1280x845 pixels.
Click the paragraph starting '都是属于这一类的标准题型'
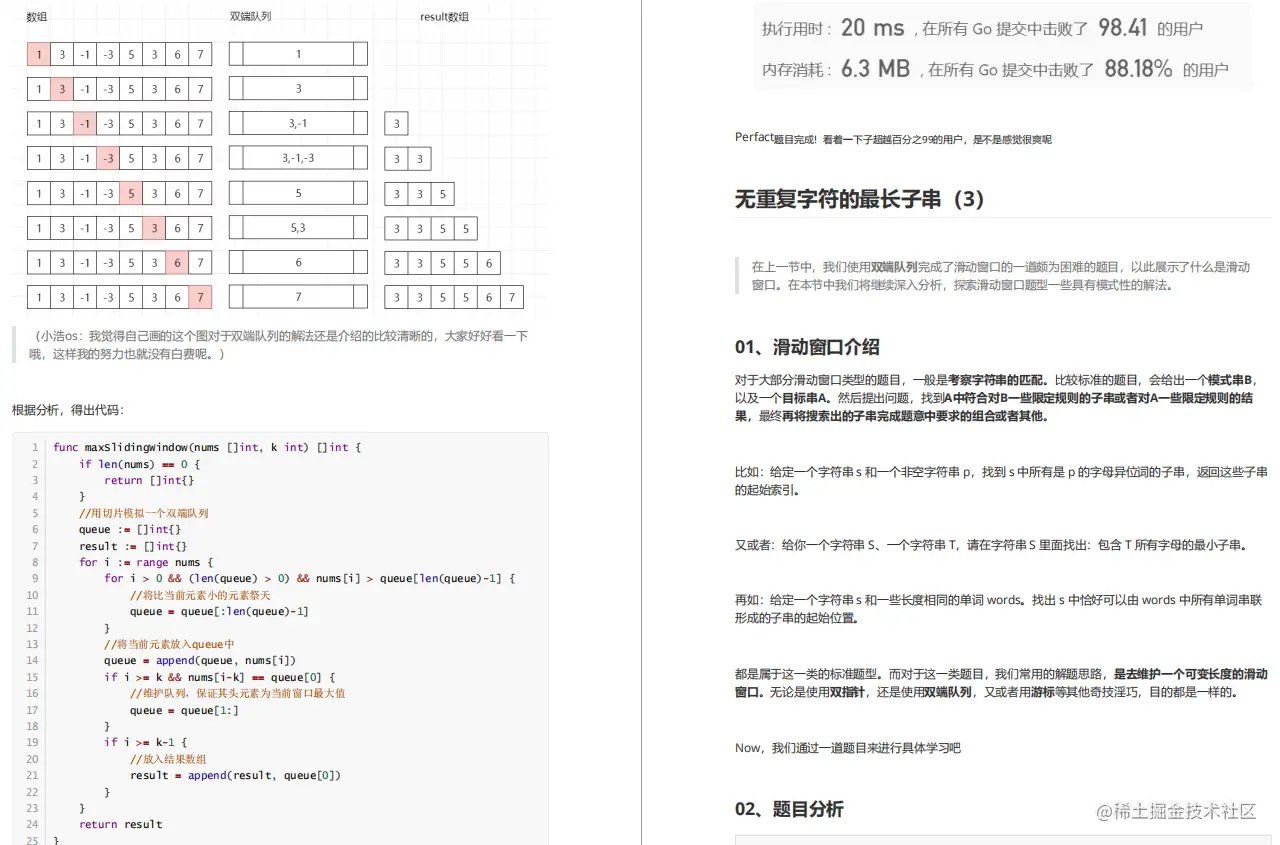pos(1001,682)
